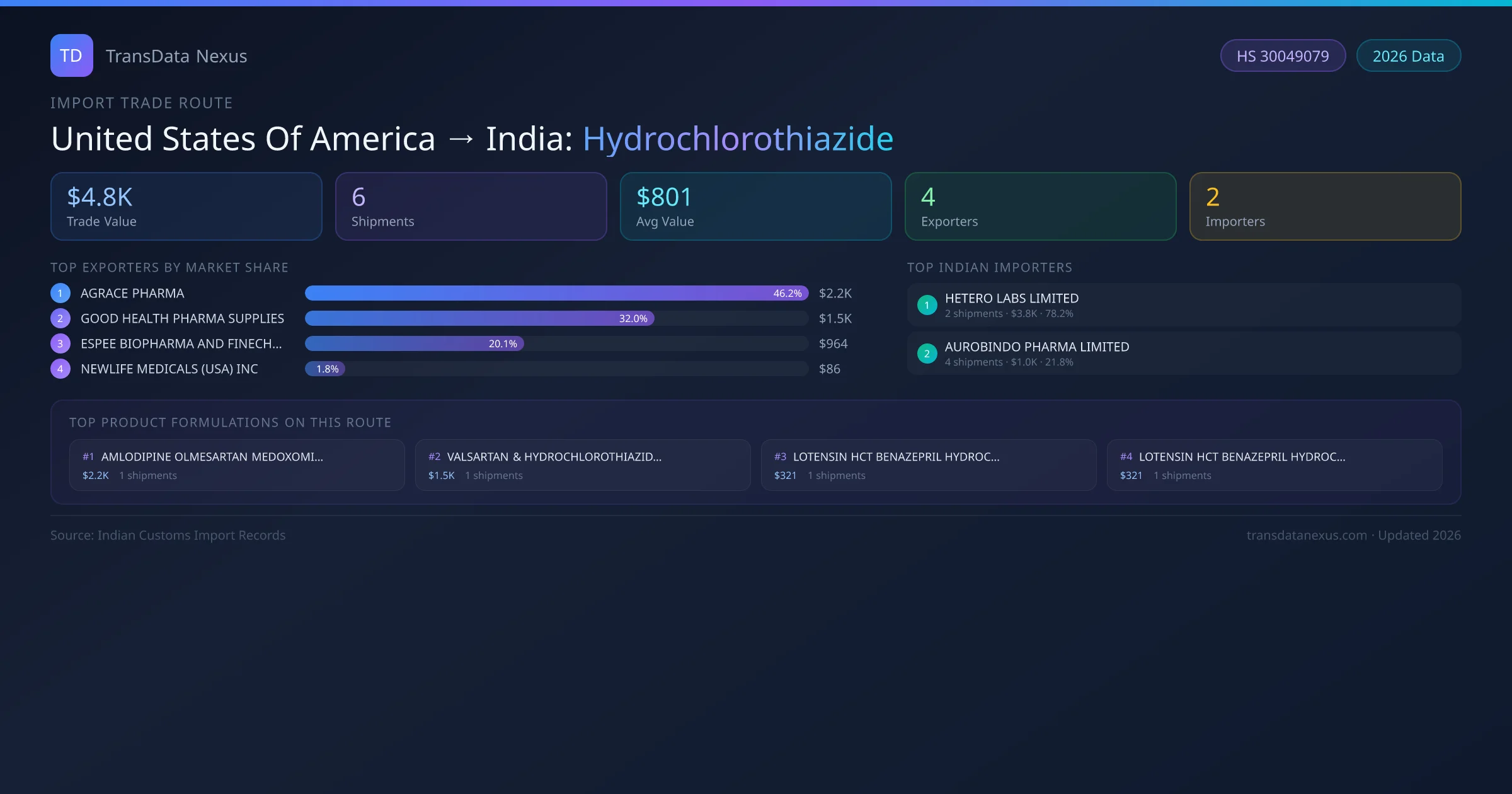Click the TD TransData Nexus logo icon
This screenshot has width=1512, height=794.
[x=71, y=55]
